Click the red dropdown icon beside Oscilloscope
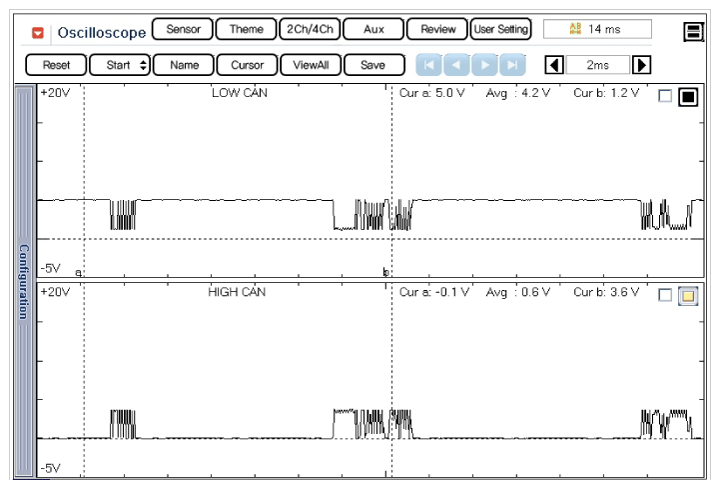 [38, 32]
